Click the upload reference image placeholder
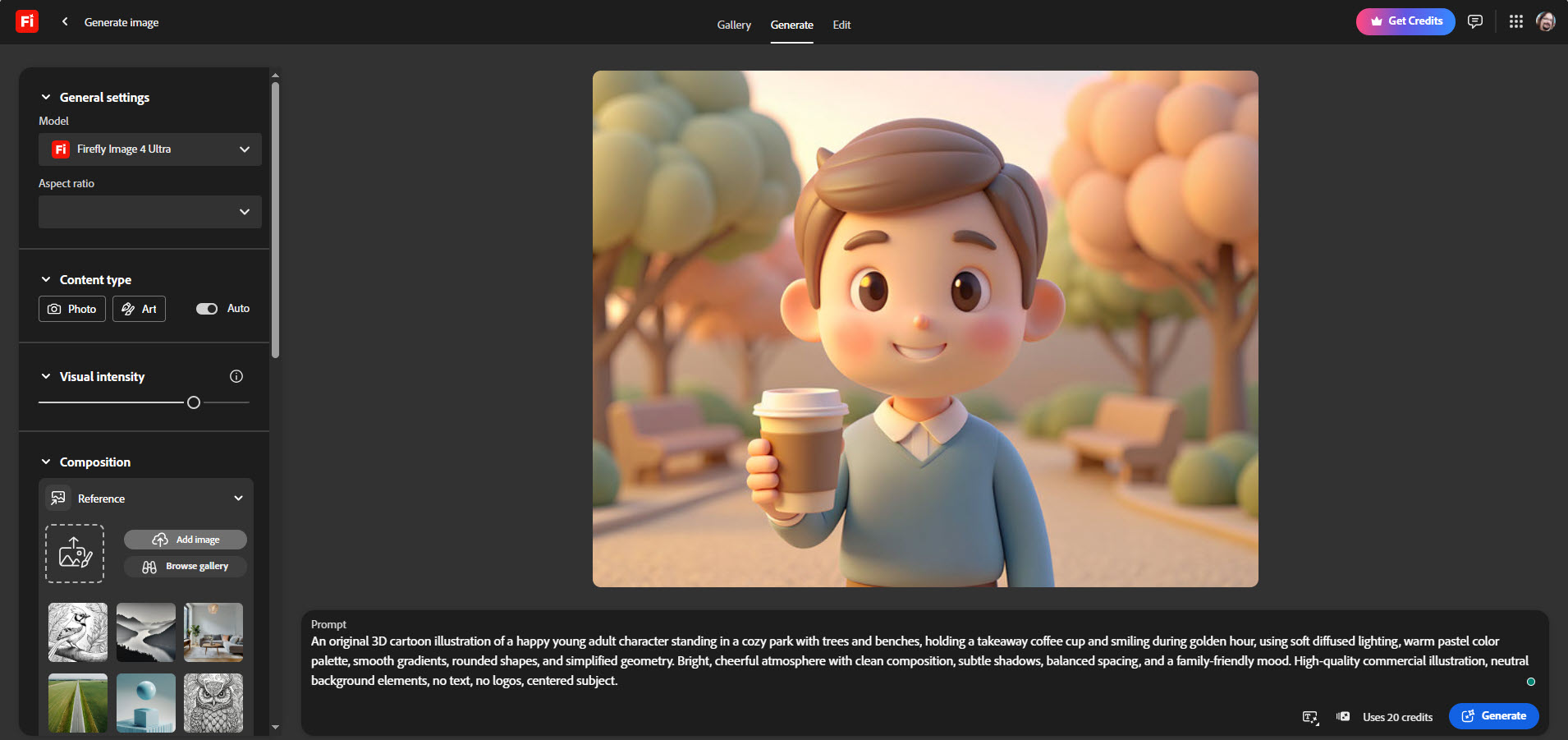 click(x=75, y=554)
